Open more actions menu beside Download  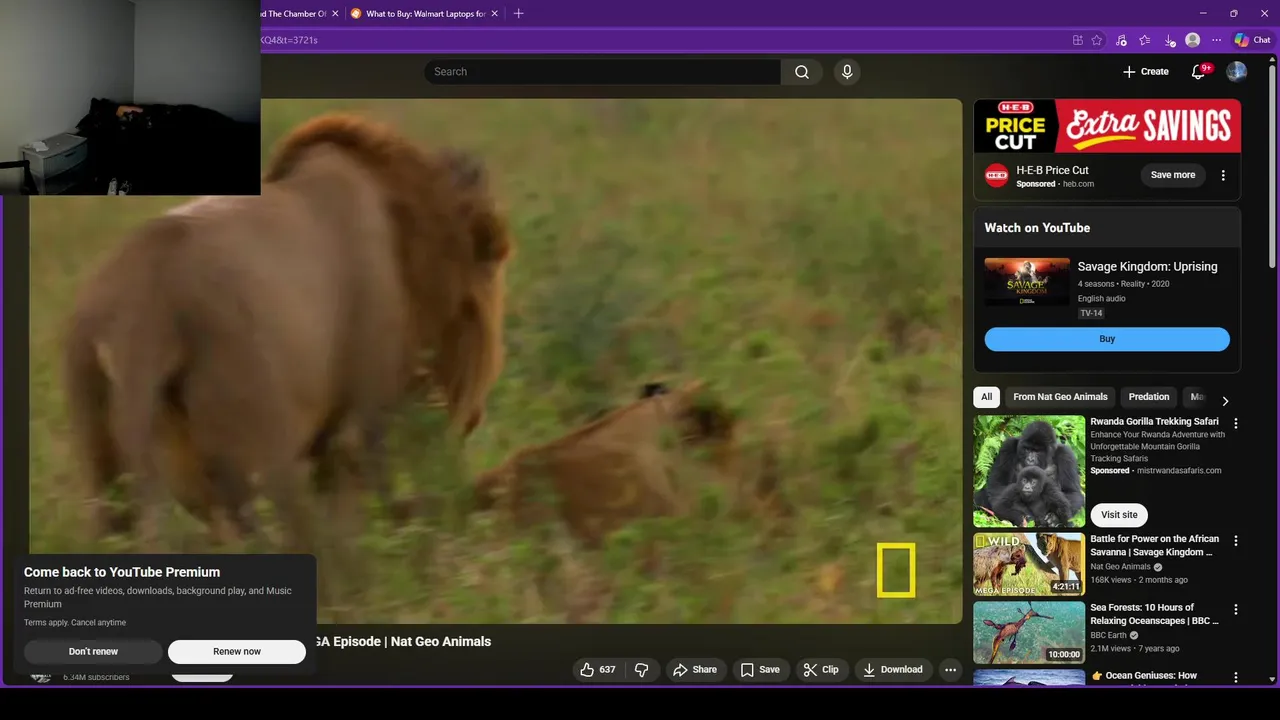click(x=951, y=670)
